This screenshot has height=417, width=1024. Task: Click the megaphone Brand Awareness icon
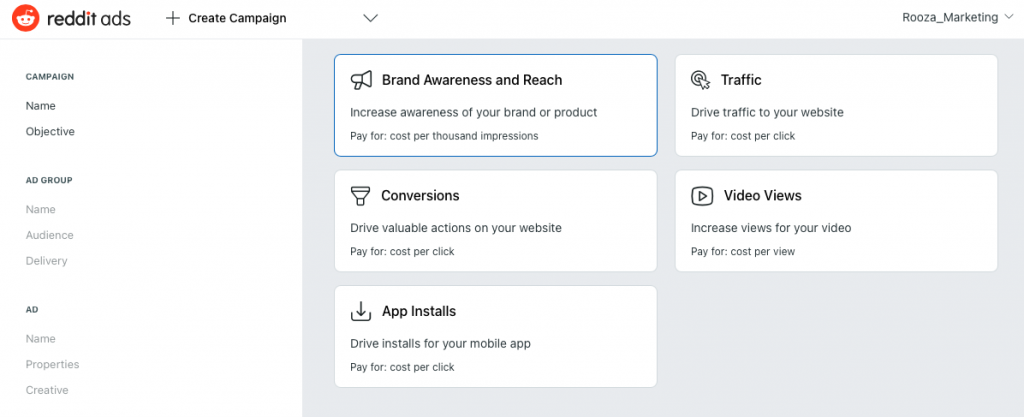point(361,80)
